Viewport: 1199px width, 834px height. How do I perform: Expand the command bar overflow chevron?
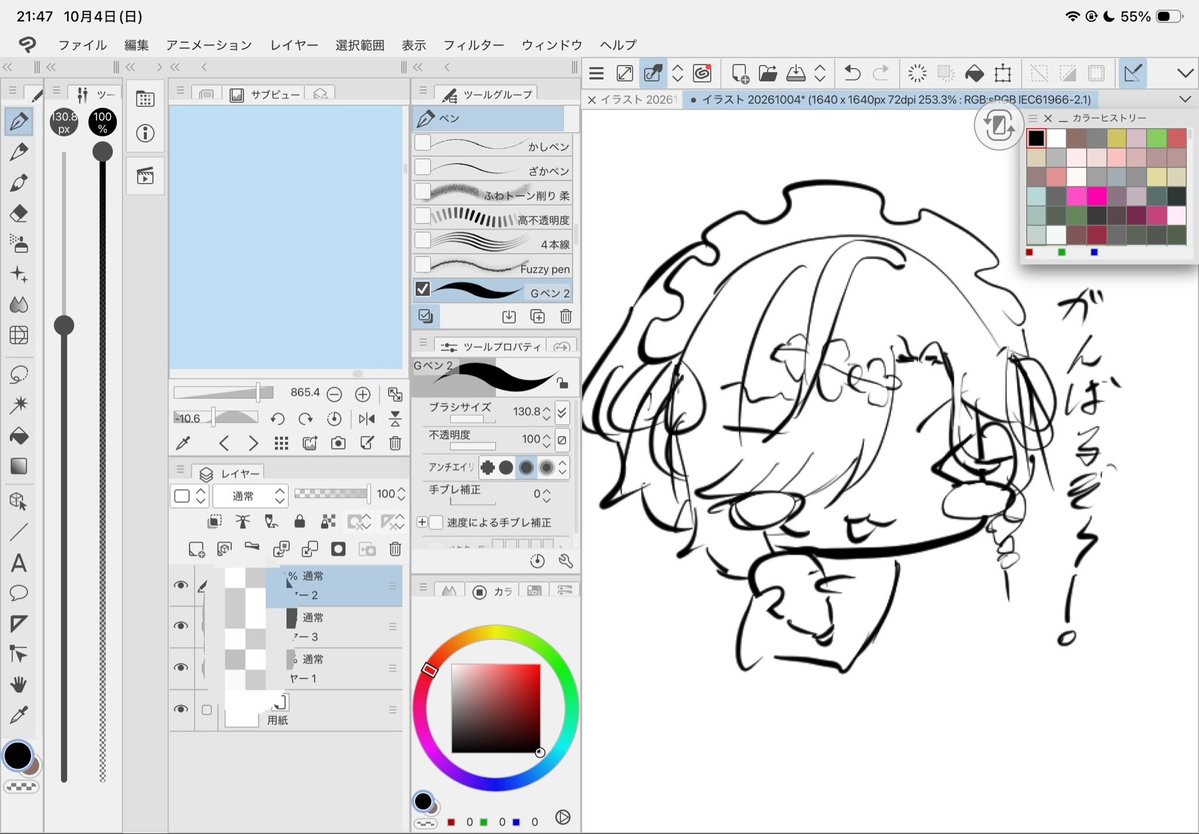pos(1184,73)
